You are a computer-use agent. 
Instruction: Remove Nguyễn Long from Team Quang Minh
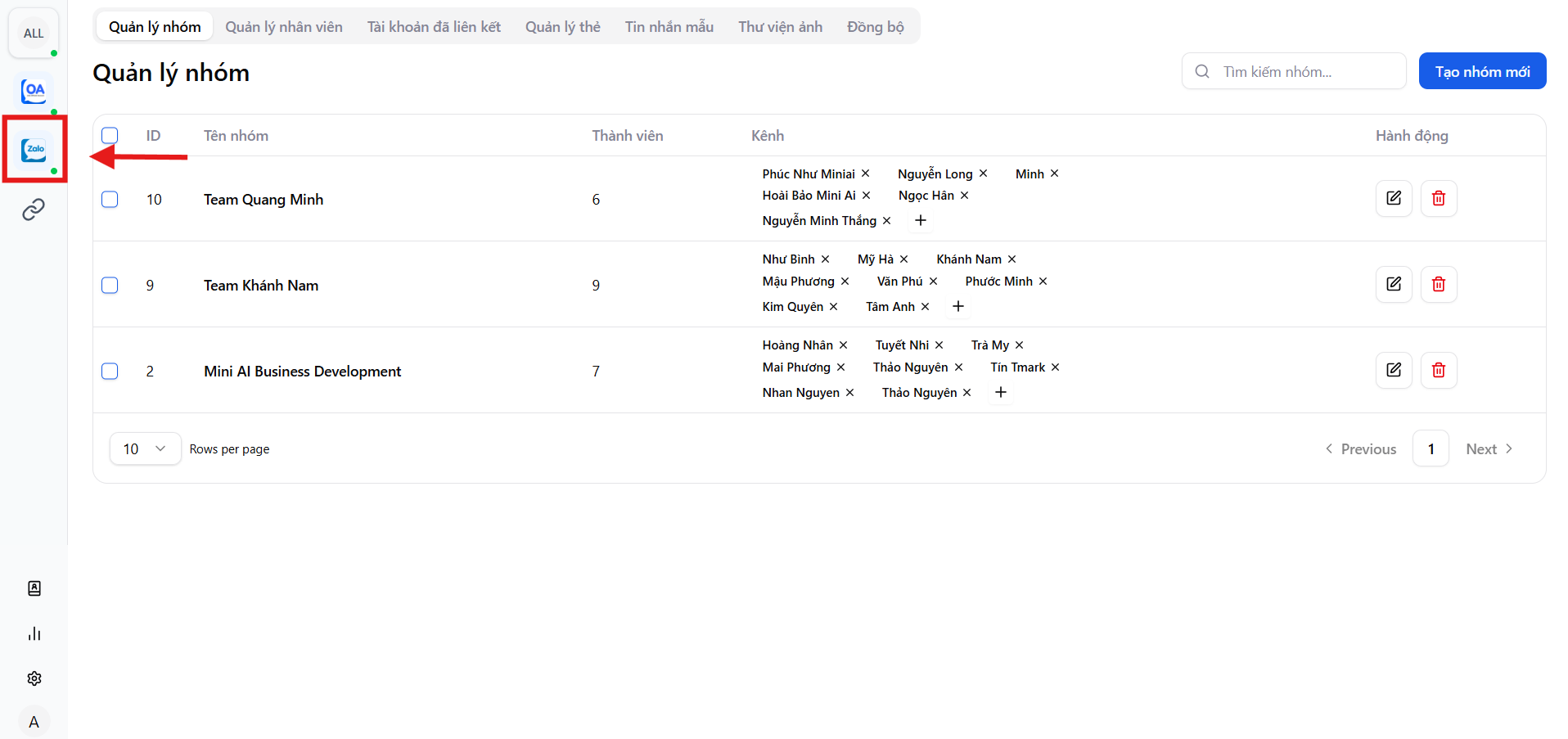click(x=983, y=173)
